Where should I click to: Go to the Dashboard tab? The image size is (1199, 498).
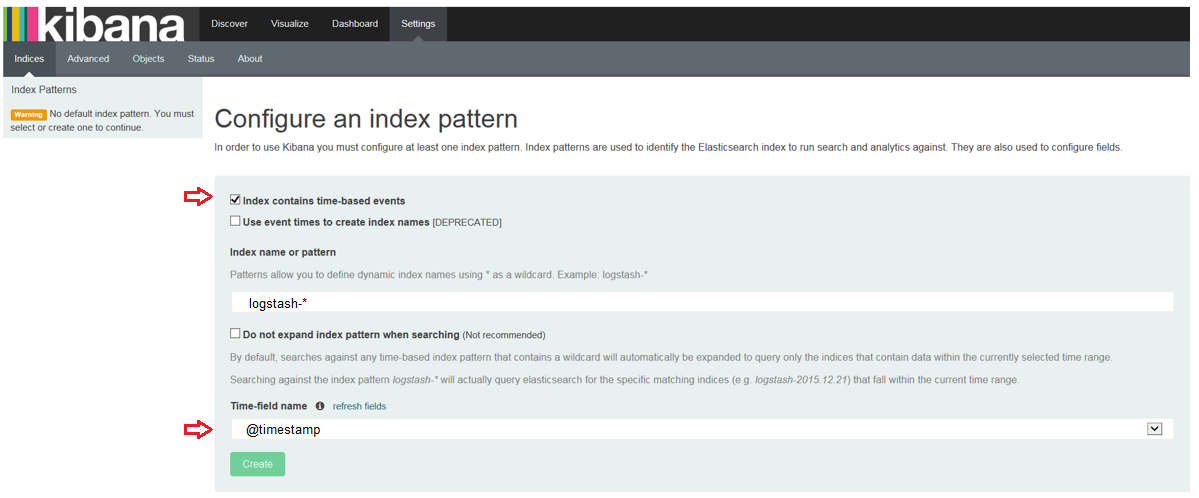(355, 24)
